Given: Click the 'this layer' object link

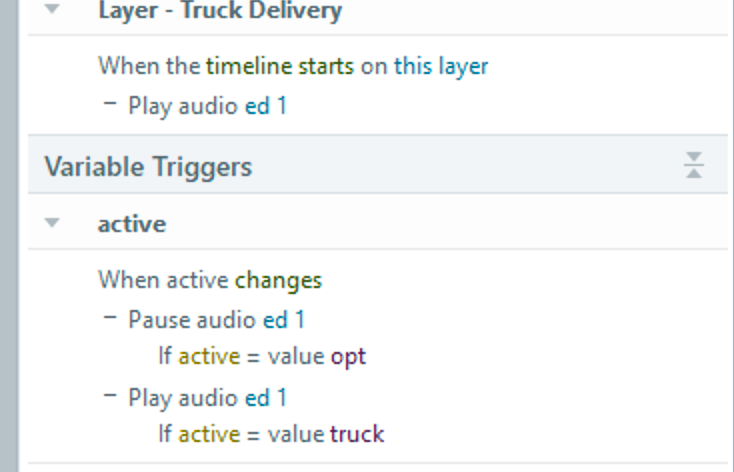Looking at the screenshot, I should 441,67.
